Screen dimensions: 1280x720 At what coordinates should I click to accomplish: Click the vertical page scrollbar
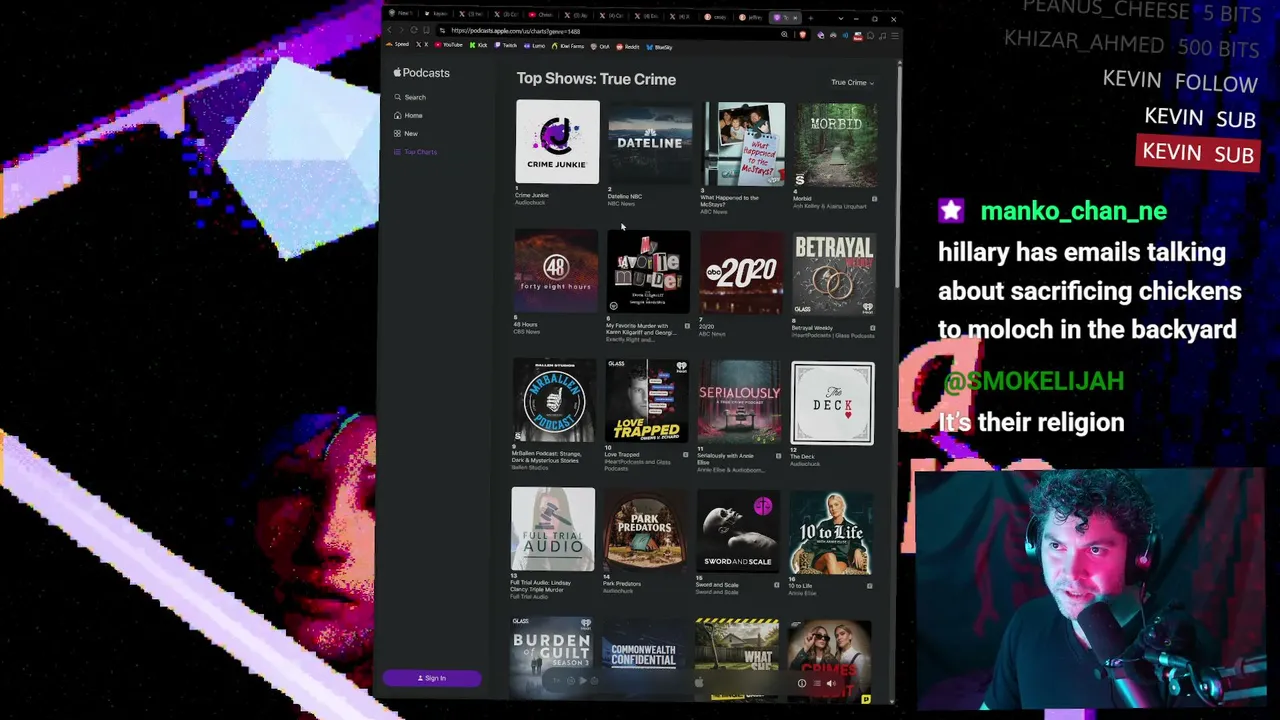(898, 175)
